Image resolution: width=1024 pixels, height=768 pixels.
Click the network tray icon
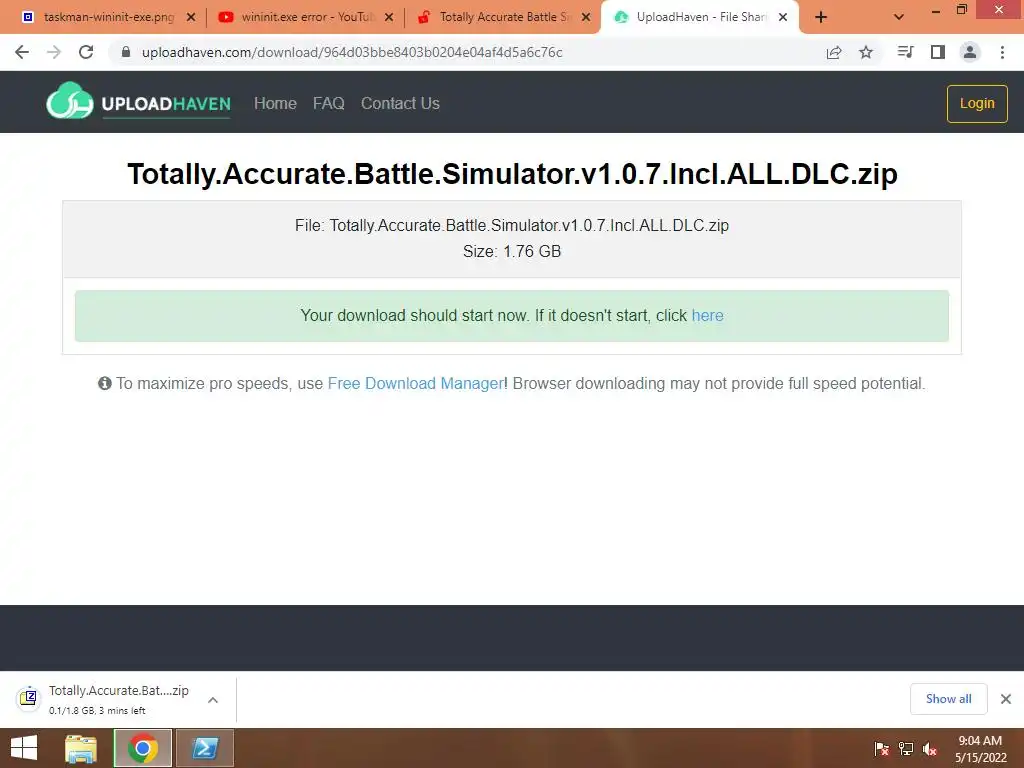pyautogui.click(x=906, y=749)
